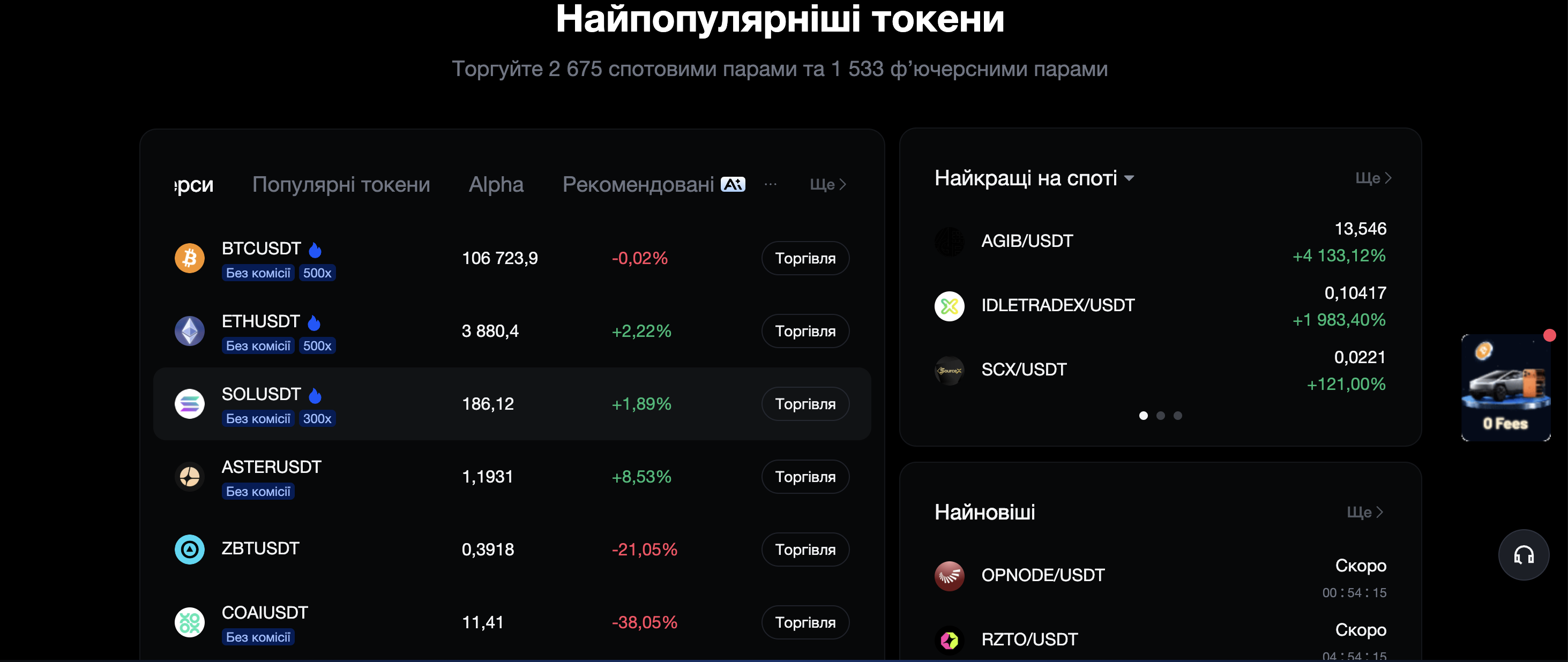Open Ще link in Найновіші panel
Viewport: 1568px width, 662px height.
click(x=1365, y=513)
